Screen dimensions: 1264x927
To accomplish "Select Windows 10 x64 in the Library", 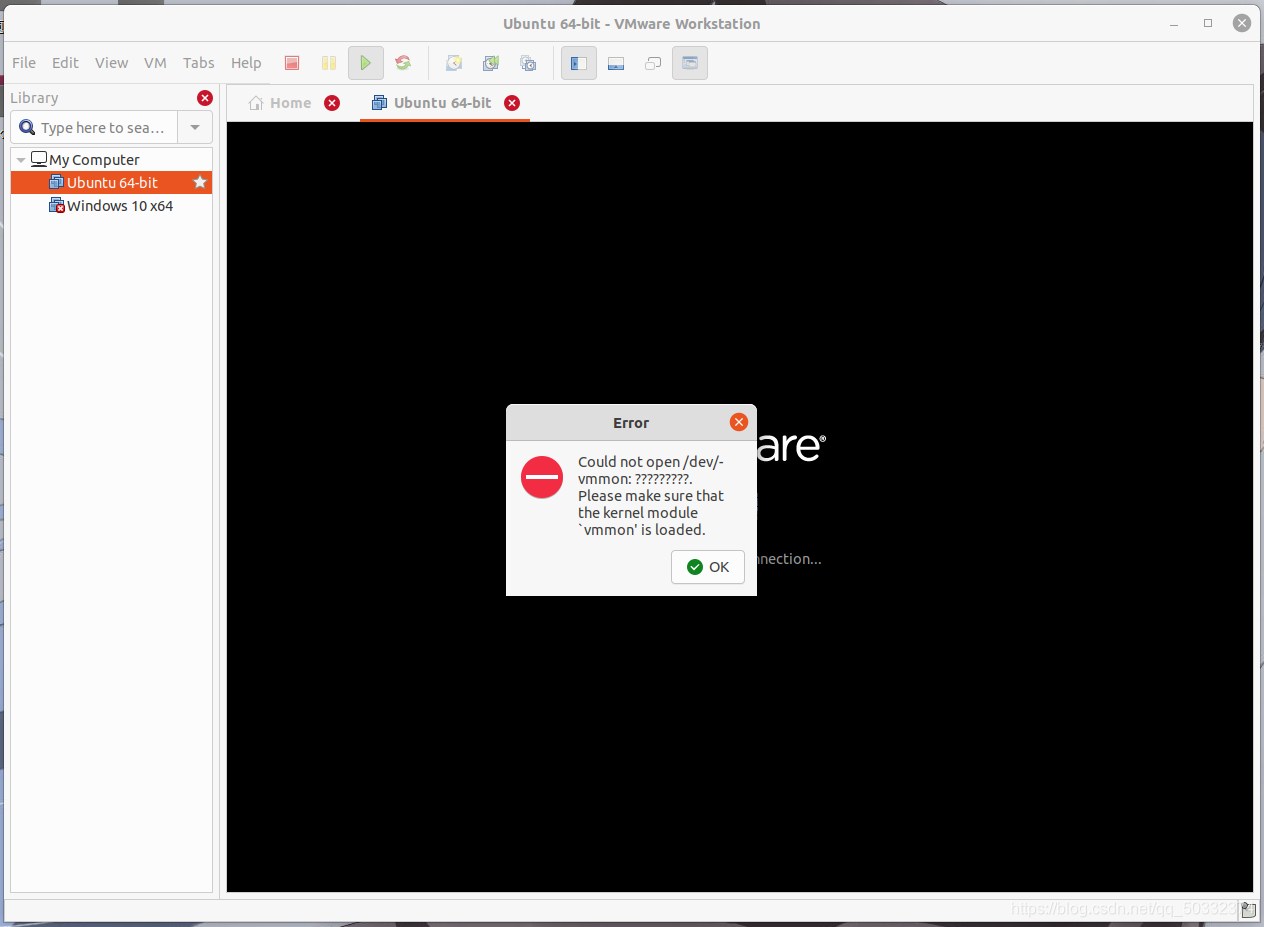I will pos(120,206).
